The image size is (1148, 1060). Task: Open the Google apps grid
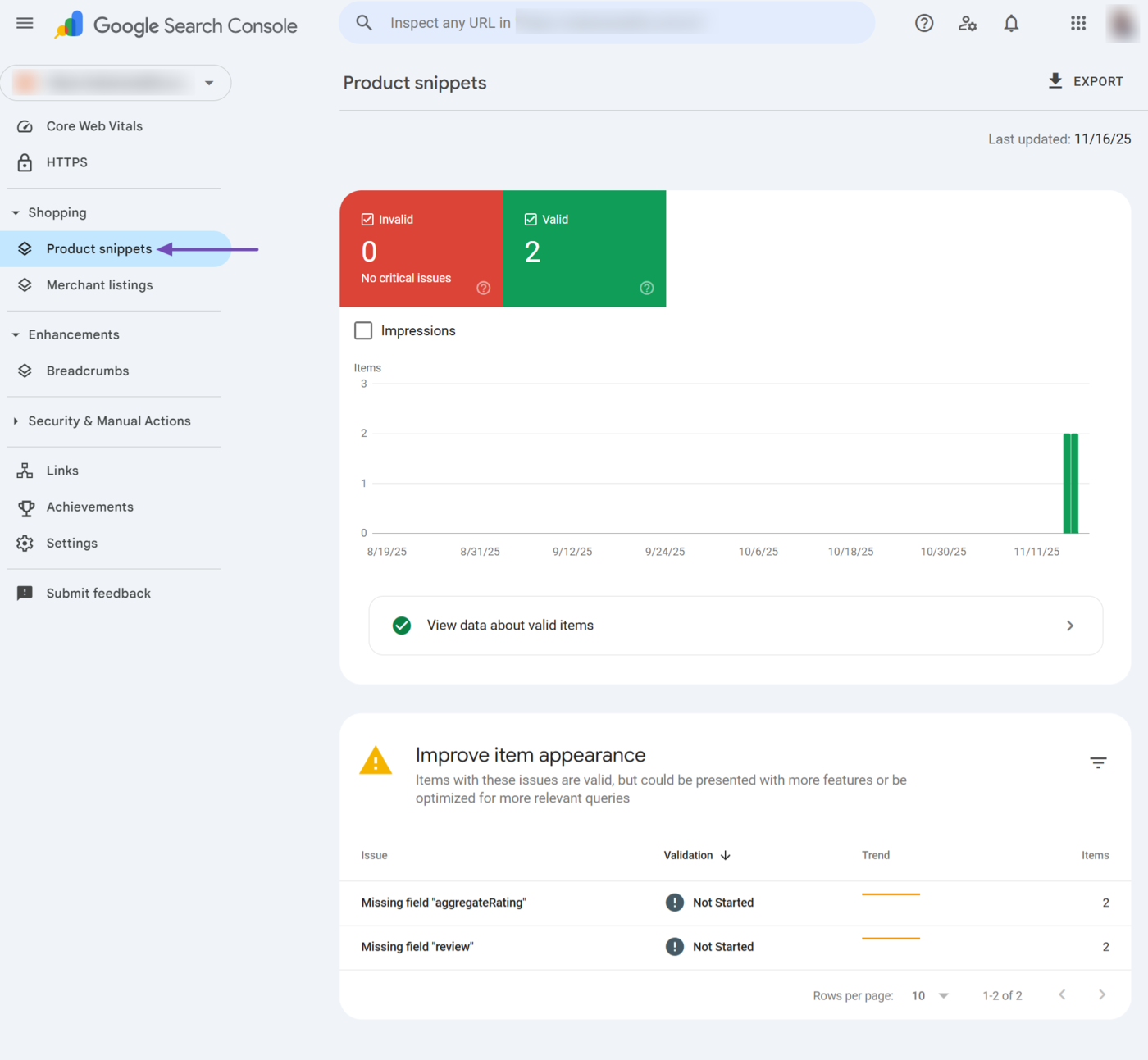pos(1077,23)
